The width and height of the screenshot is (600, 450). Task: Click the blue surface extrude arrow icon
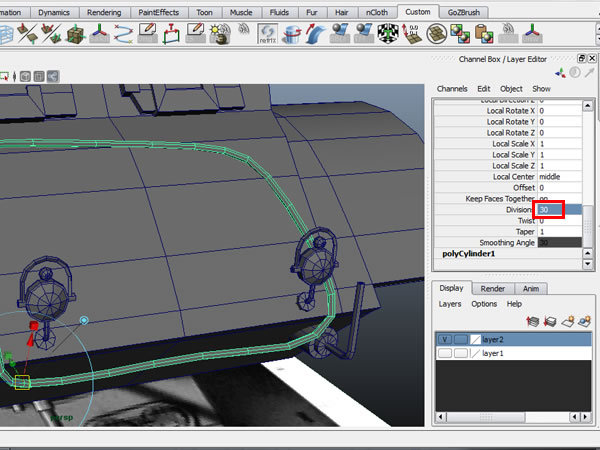315,34
